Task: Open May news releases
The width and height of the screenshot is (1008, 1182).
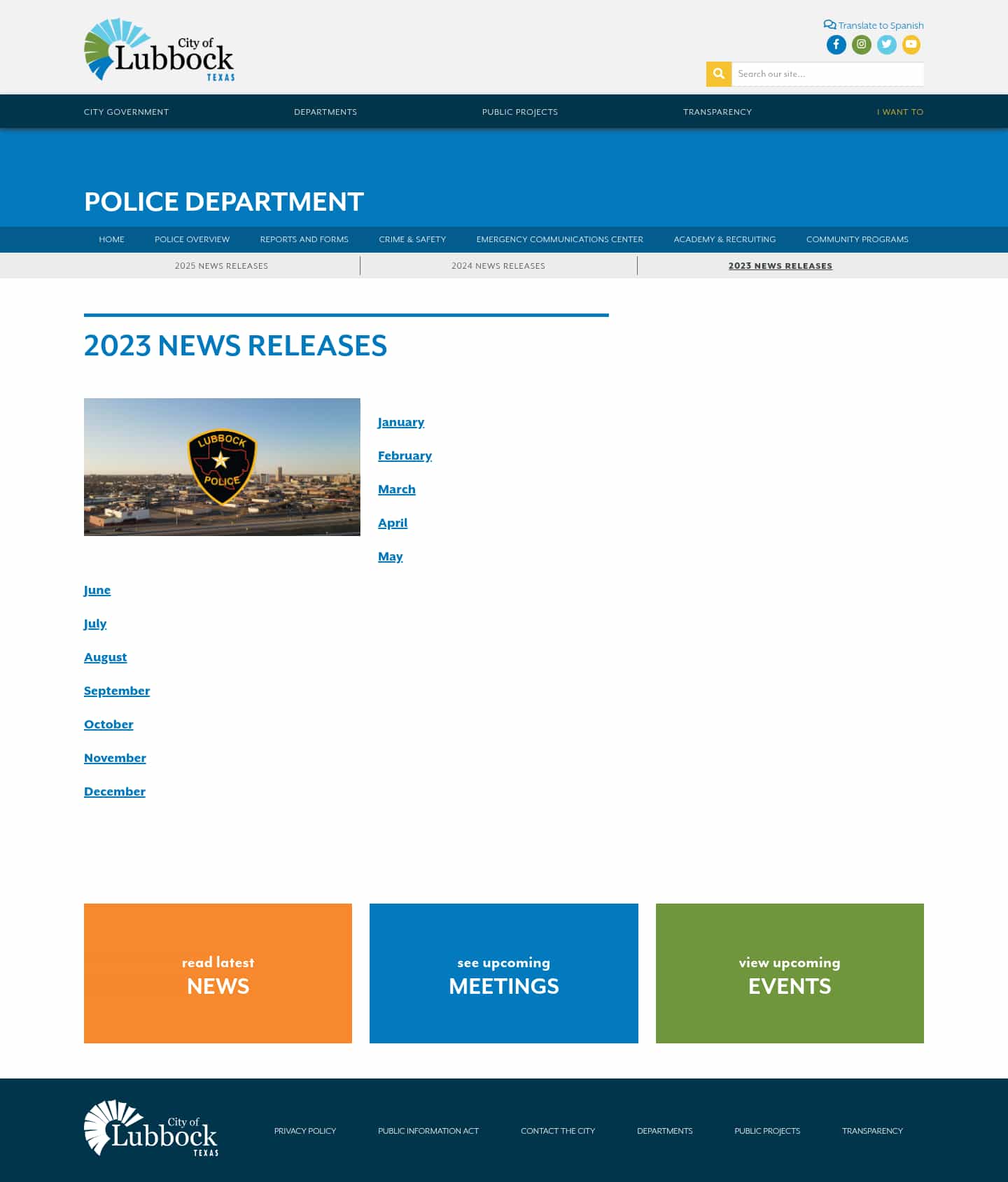Action: (391, 556)
